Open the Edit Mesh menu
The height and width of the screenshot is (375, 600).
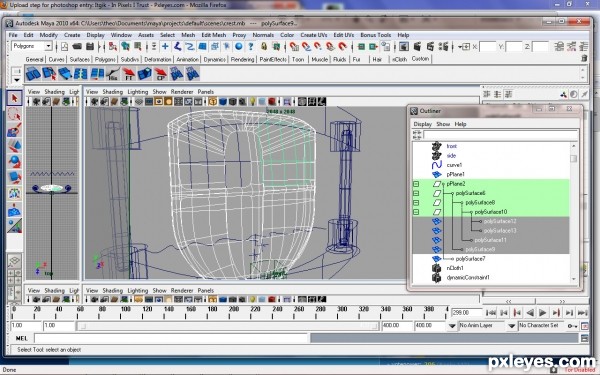214,35
